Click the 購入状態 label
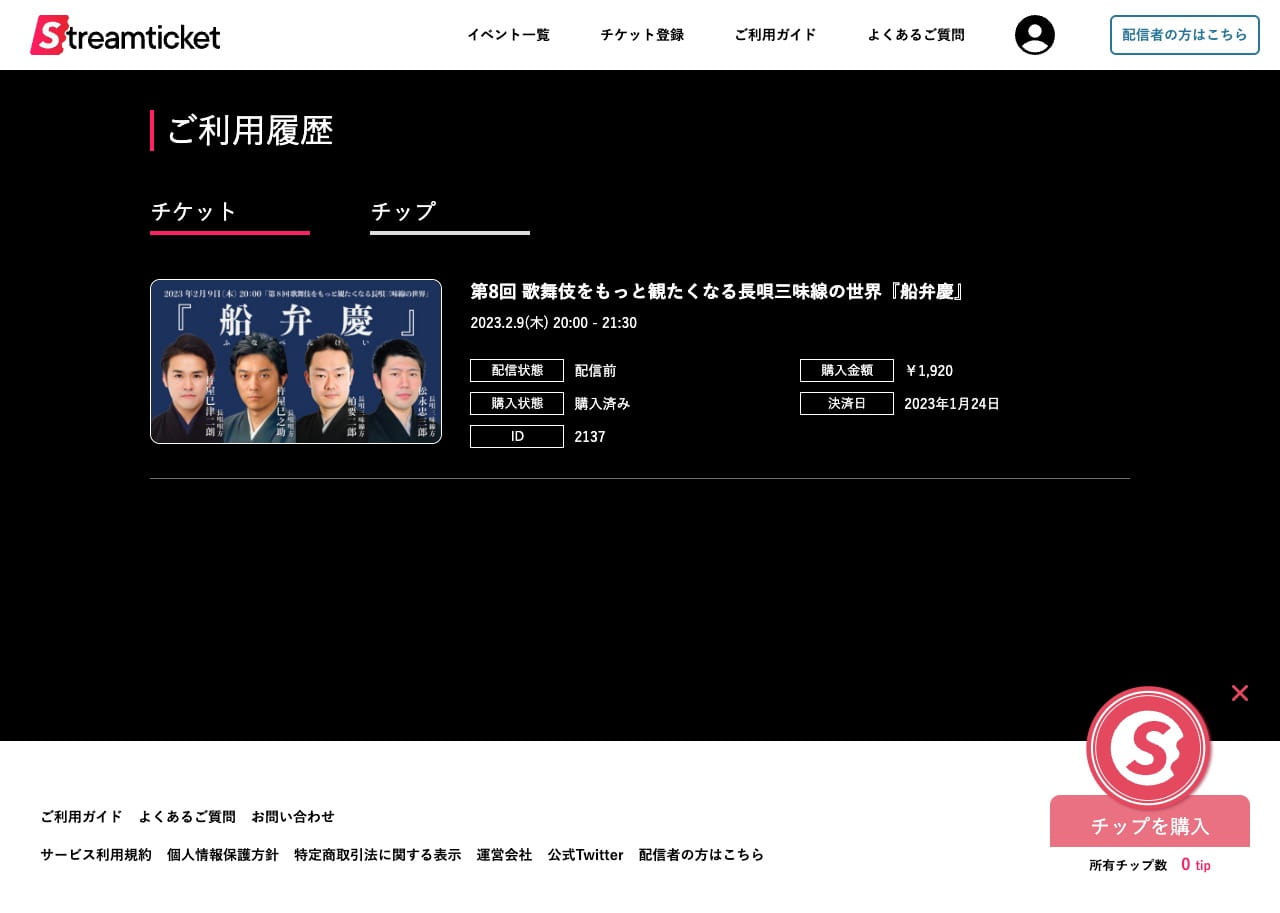 point(517,403)
